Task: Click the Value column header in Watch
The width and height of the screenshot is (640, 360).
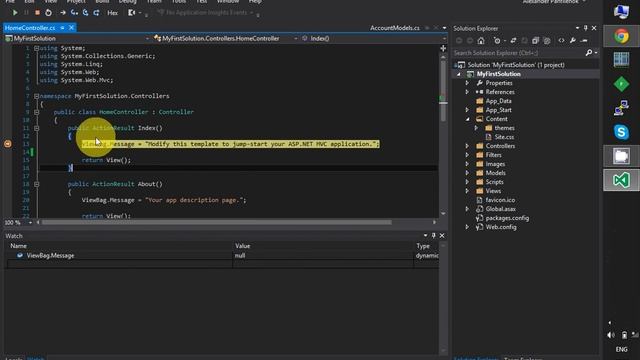Action: (x=242, y=246)
